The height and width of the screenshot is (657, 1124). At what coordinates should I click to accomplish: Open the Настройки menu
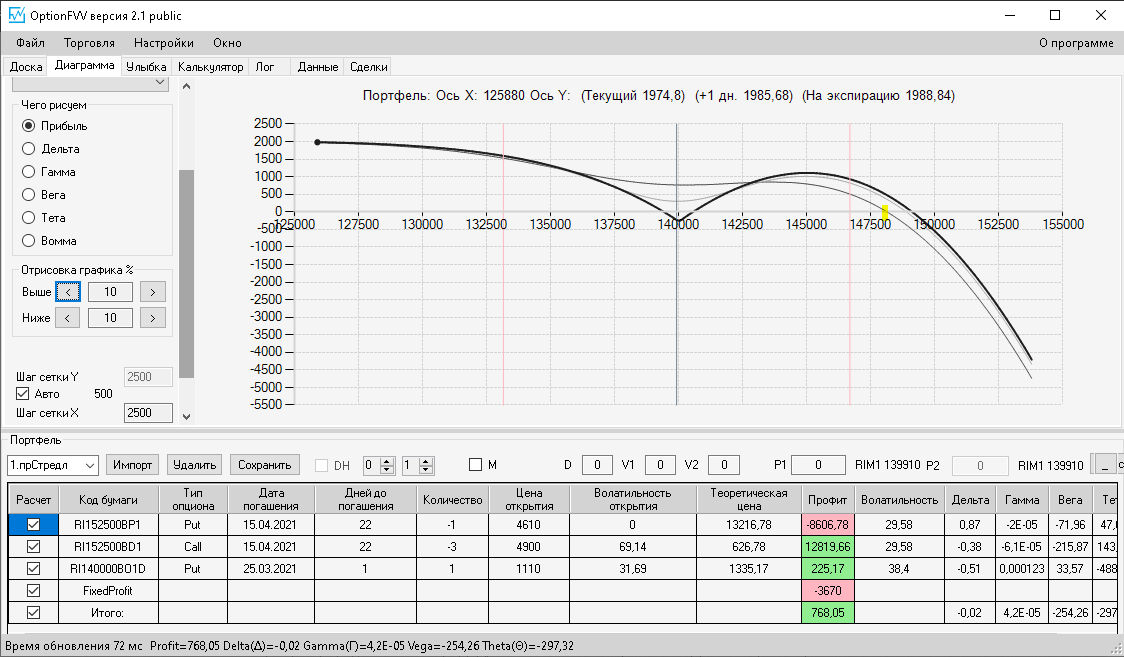coord(163,43)
